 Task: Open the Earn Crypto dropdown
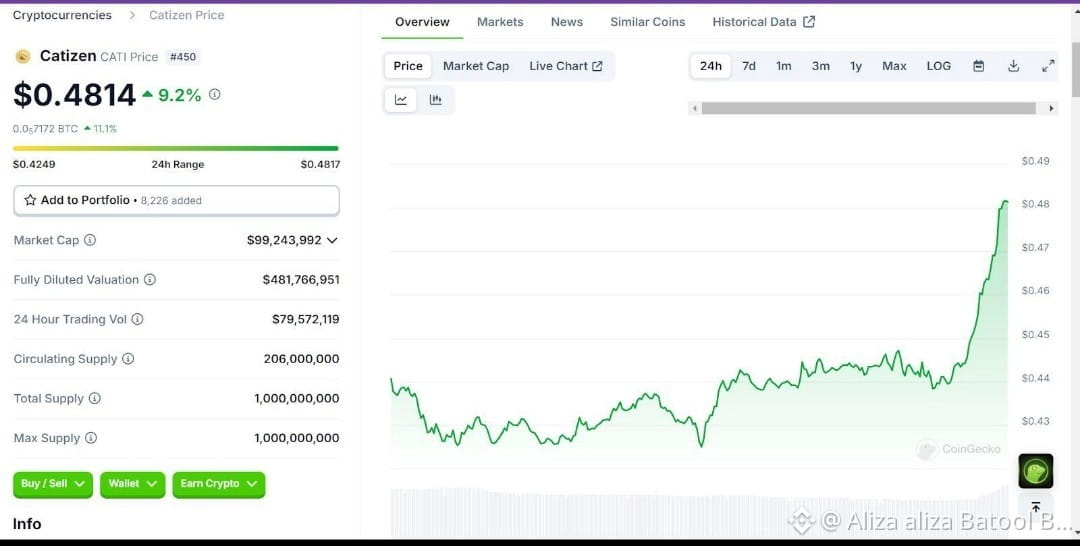tap(218, 484)
